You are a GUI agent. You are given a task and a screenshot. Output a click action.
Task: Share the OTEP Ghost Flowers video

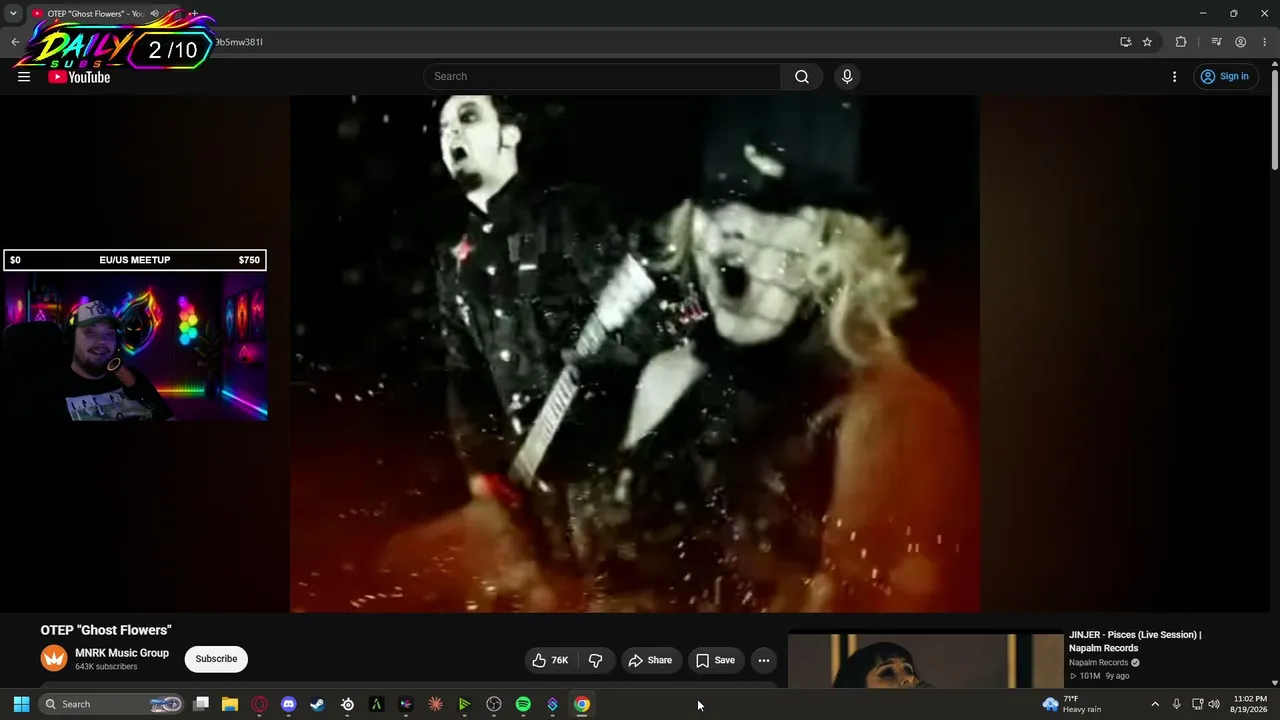pyautogui.click(x=650, y=660)
